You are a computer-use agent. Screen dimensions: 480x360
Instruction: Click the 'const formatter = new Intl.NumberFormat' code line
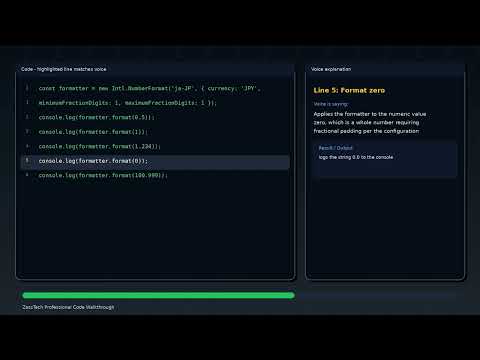(x=149, y=89)
